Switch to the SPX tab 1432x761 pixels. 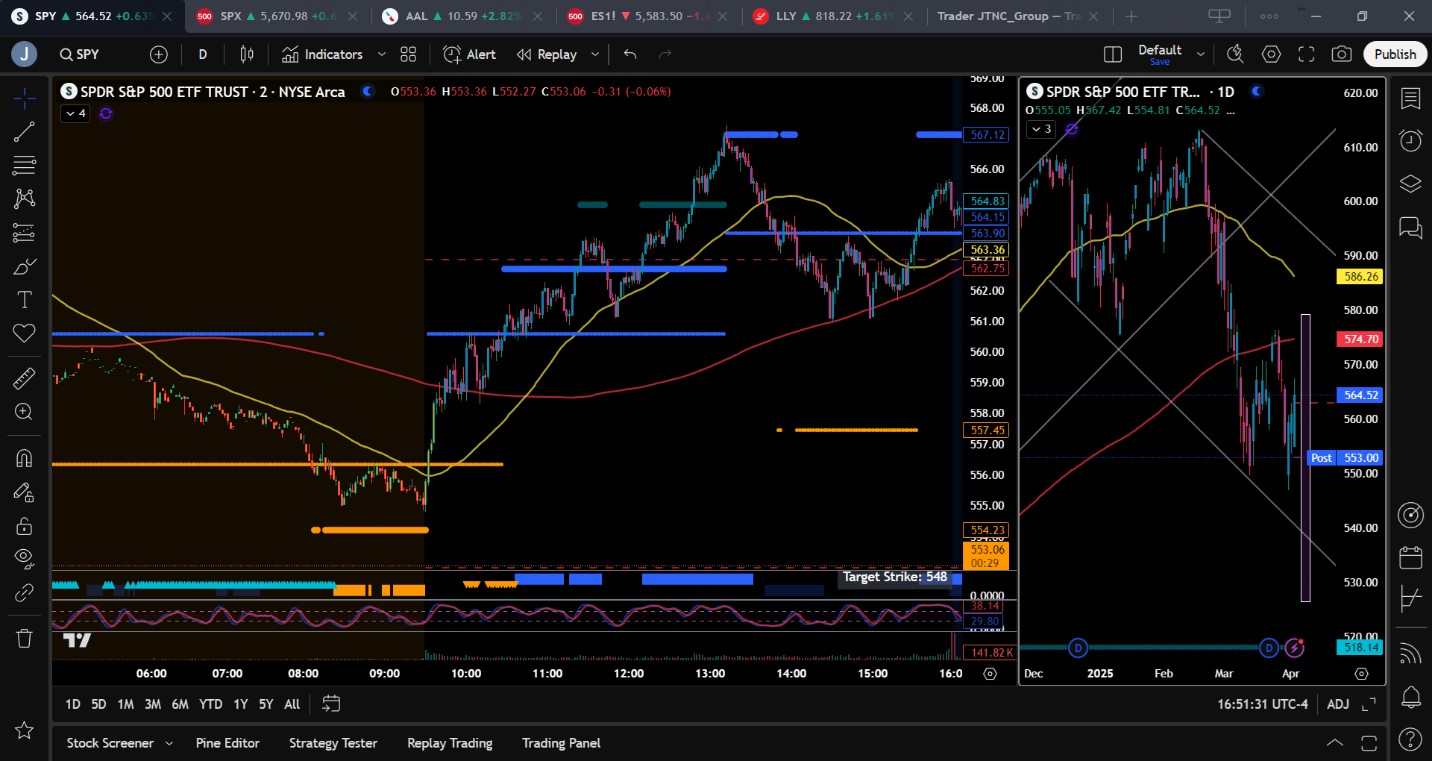[278, 16]
